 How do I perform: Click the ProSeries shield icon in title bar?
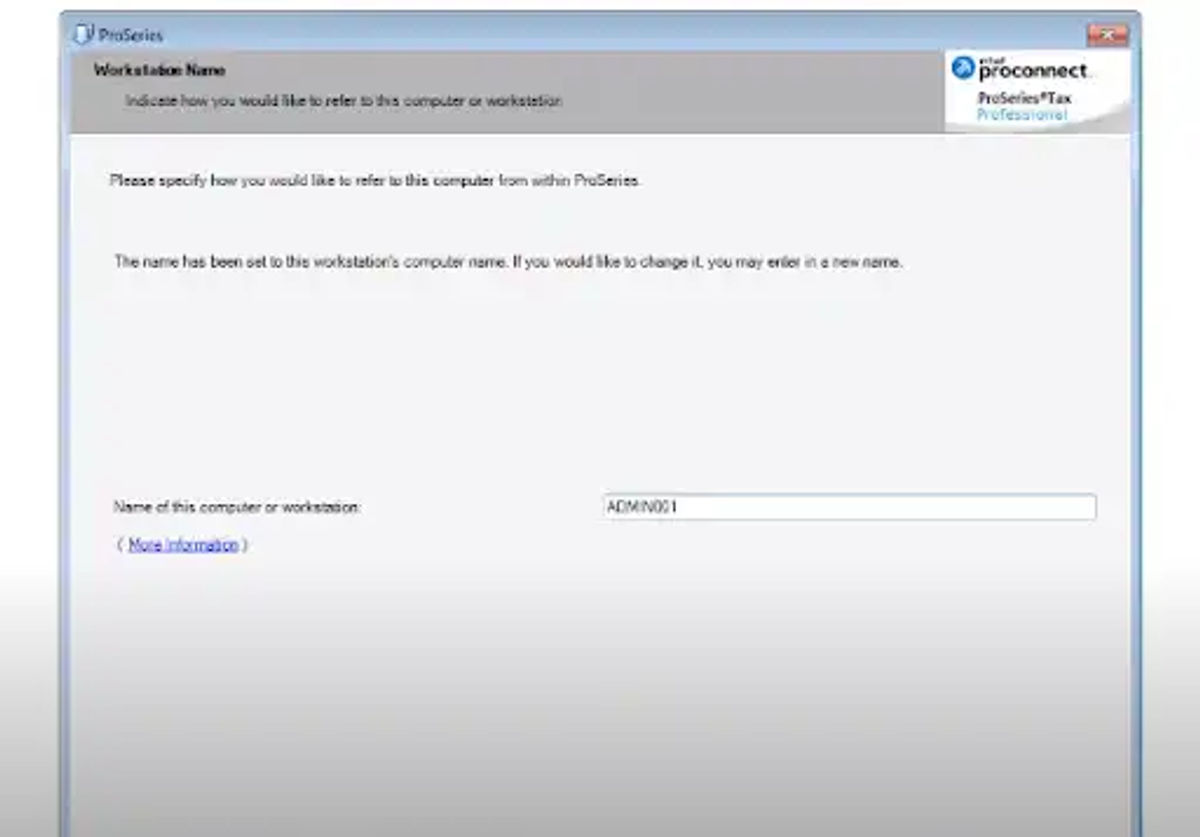pos(84,35)
